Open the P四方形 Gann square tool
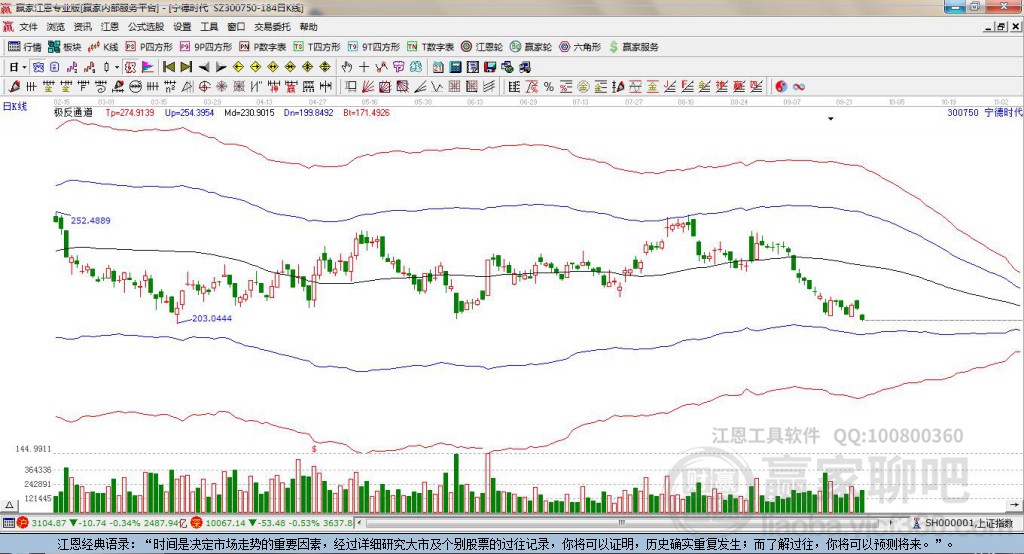1024x554 pixels. click(149, 47)
